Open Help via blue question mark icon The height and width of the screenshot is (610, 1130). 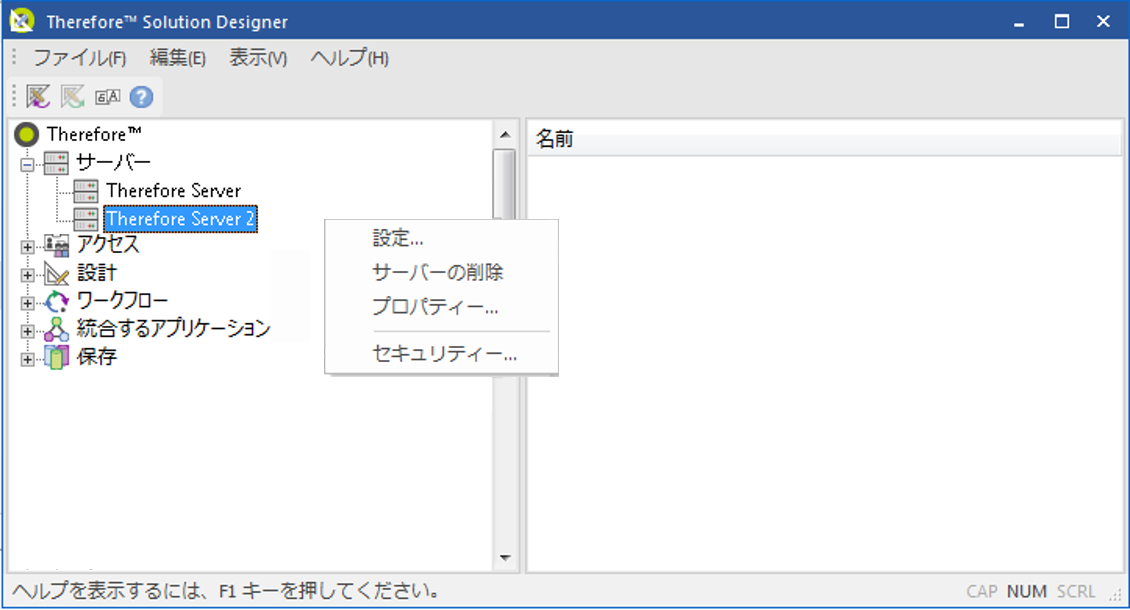141,97
